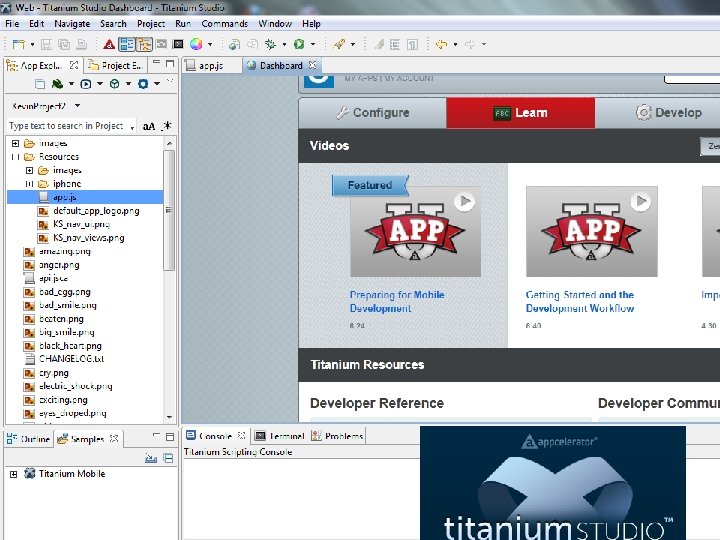Open the Navigate menu

point(72,23)
